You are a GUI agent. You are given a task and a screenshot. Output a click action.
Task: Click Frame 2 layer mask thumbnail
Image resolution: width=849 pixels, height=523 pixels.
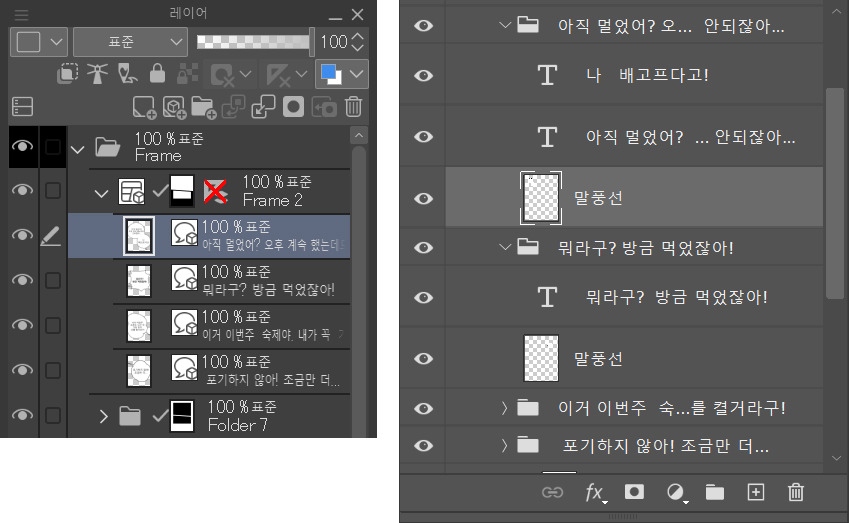pyautogui.click(x=182, y=191)
